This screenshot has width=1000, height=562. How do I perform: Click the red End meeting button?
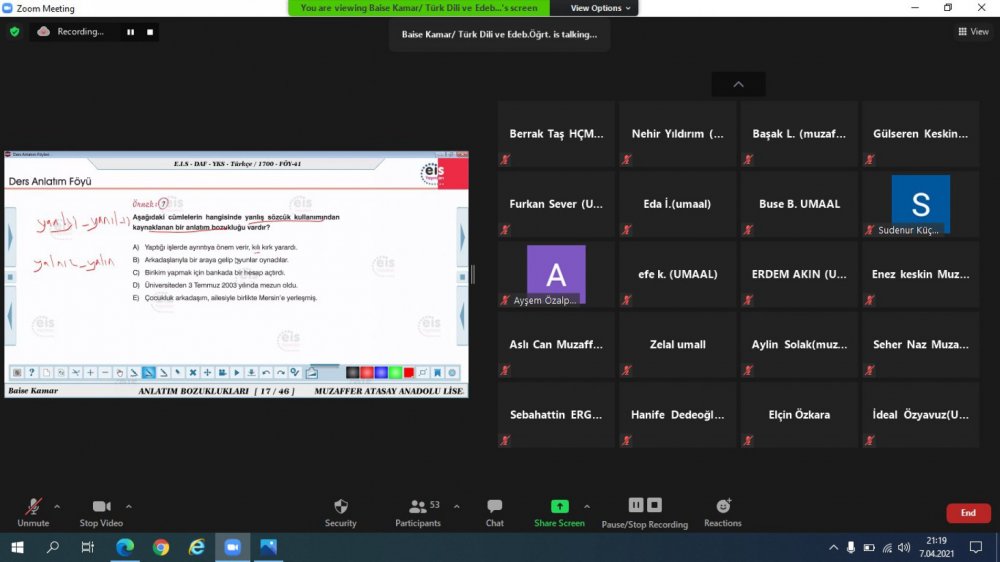[967, 513]
